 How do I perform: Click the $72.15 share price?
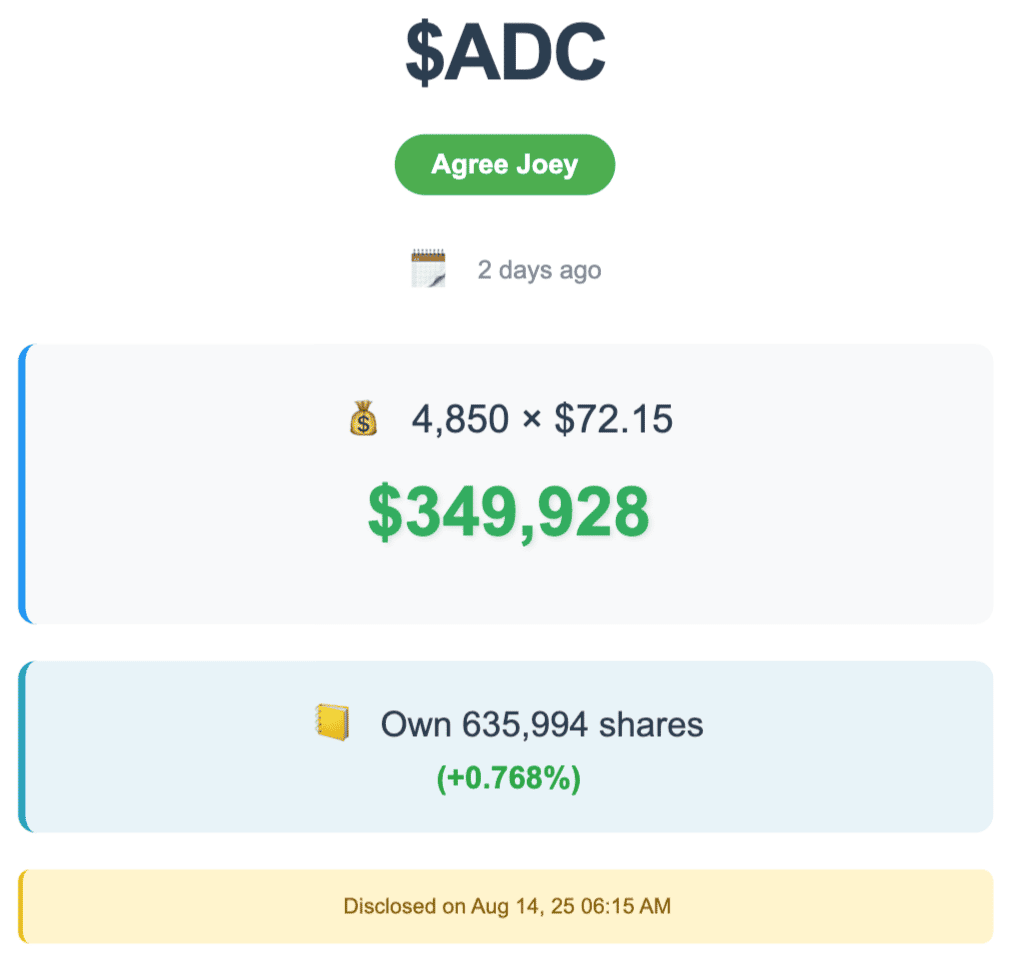coord(614,419)
